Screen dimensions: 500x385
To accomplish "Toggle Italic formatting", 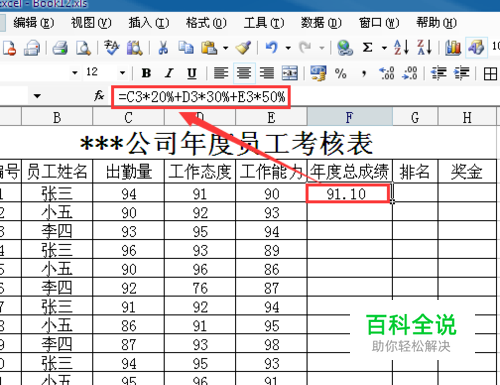I will click(x=169, y=73).
